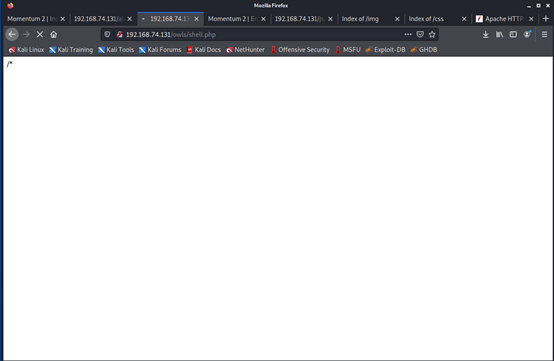
Task: Open a new tab with plus button
Action: click(546, 19)
